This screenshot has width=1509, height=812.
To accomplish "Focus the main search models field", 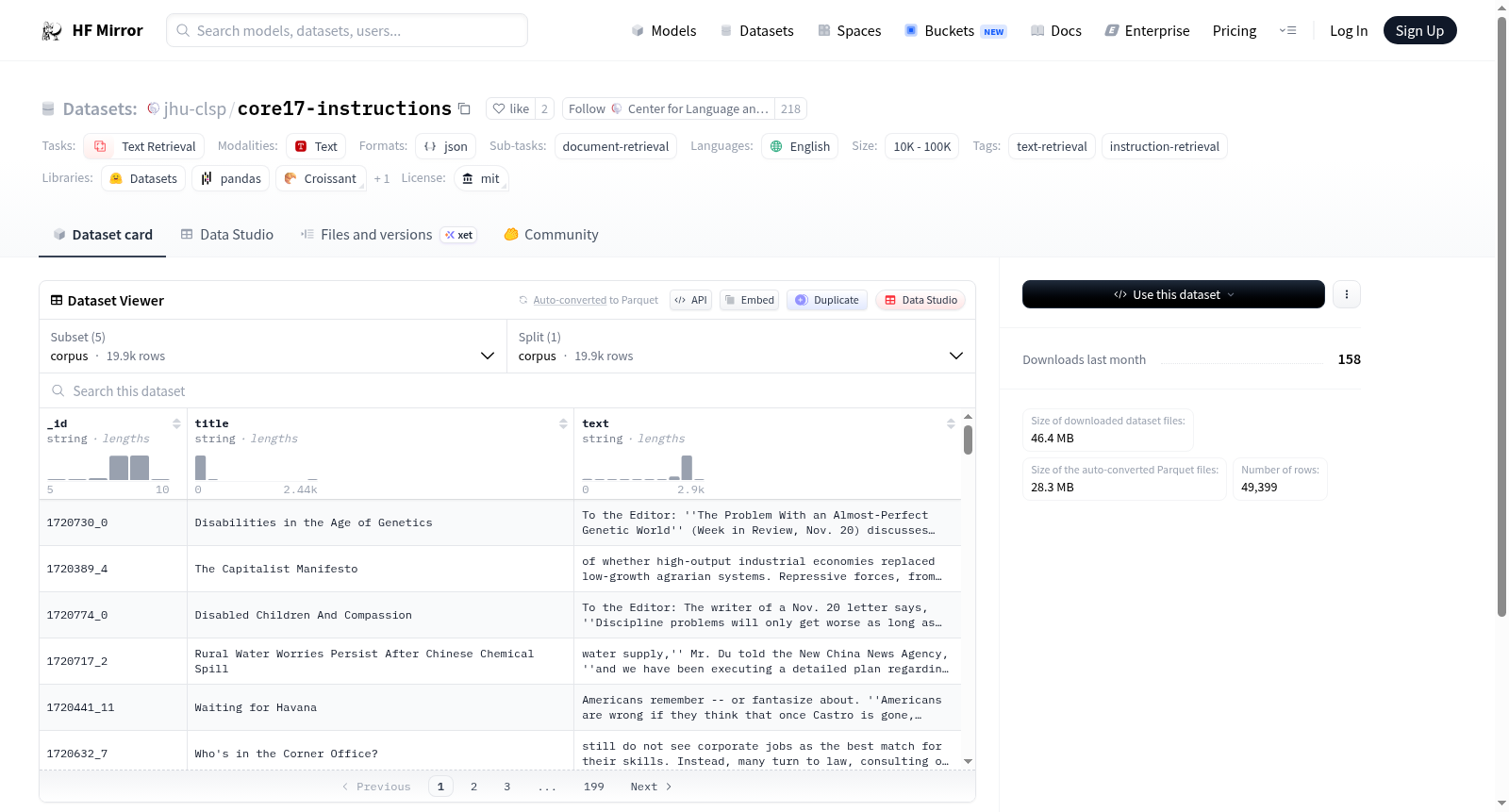I will coord(347,31).
